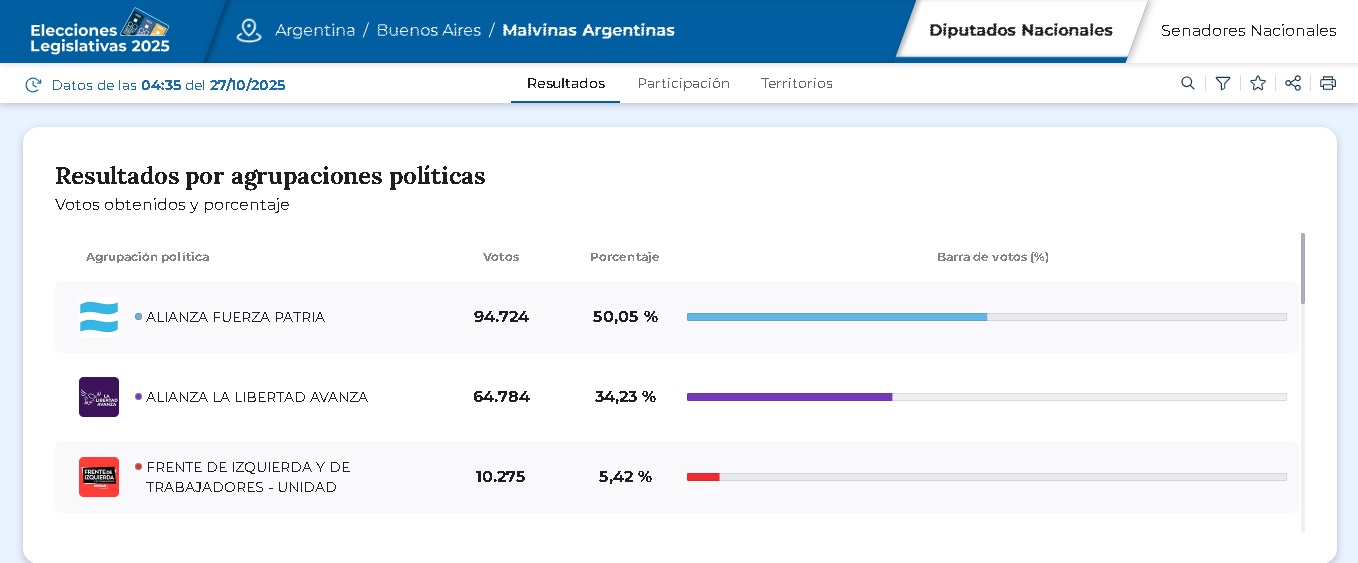Viewport: 1358px width, 563px height.
Task: Click the favorites star icon
Action: click(x=1258, y=84)
